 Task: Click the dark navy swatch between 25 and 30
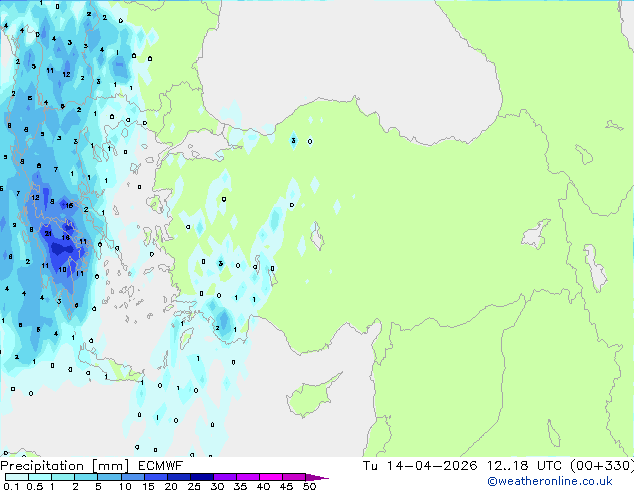202,477
